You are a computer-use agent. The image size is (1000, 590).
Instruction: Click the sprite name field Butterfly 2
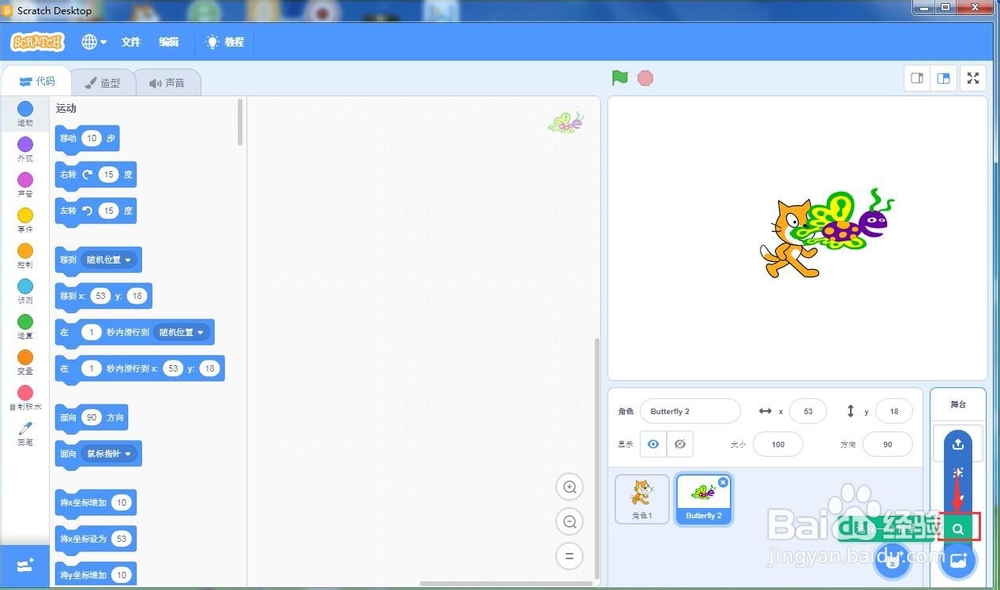pos(690,411)
